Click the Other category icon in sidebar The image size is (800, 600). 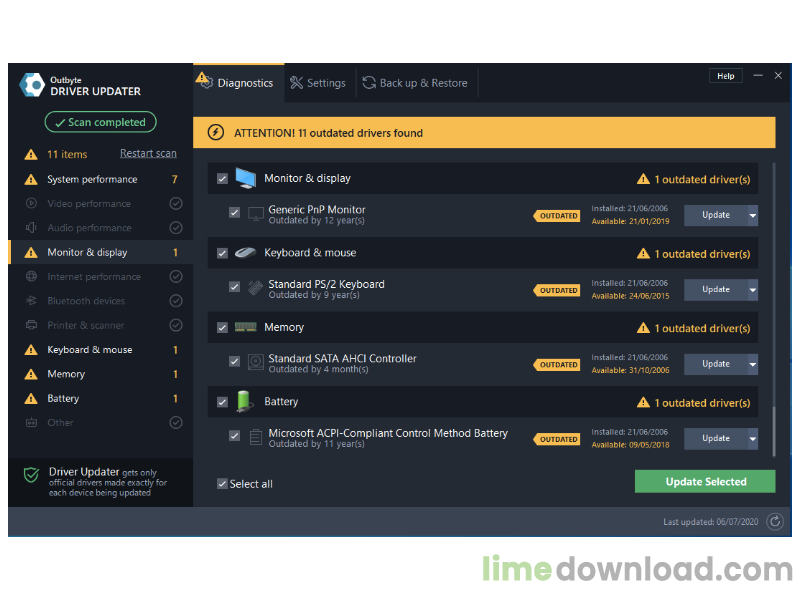coord(31,422)
